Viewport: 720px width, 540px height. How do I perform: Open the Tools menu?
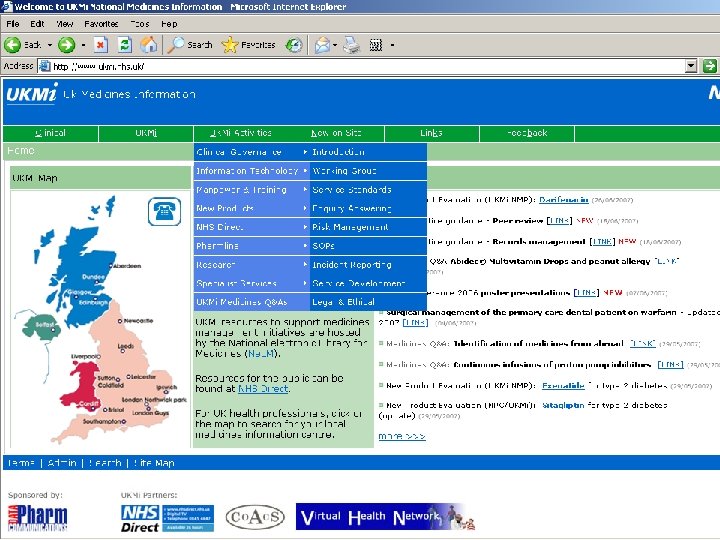tap(140, 24)
